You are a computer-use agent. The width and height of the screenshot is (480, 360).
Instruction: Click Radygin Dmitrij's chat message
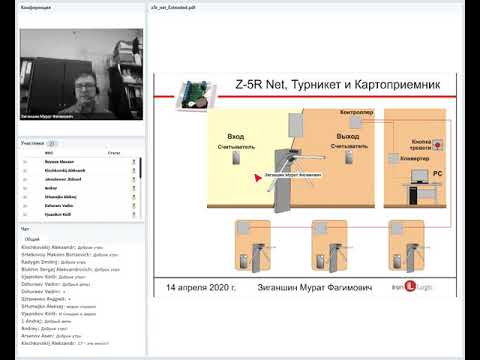54,262
